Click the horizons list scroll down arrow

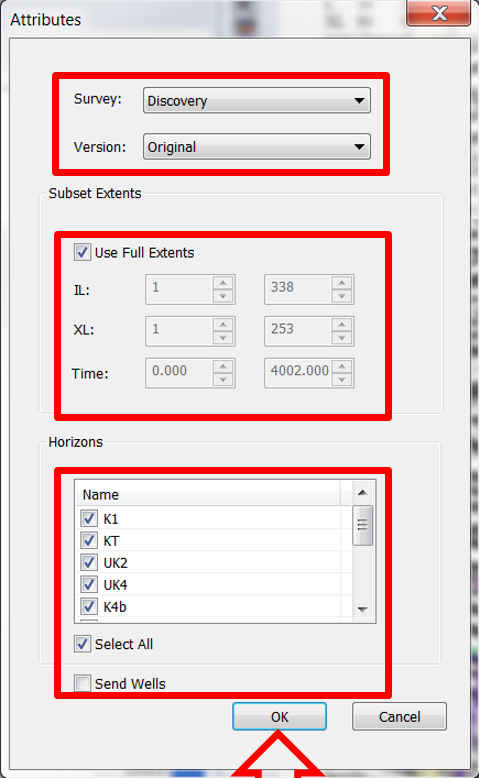point(362,610)
